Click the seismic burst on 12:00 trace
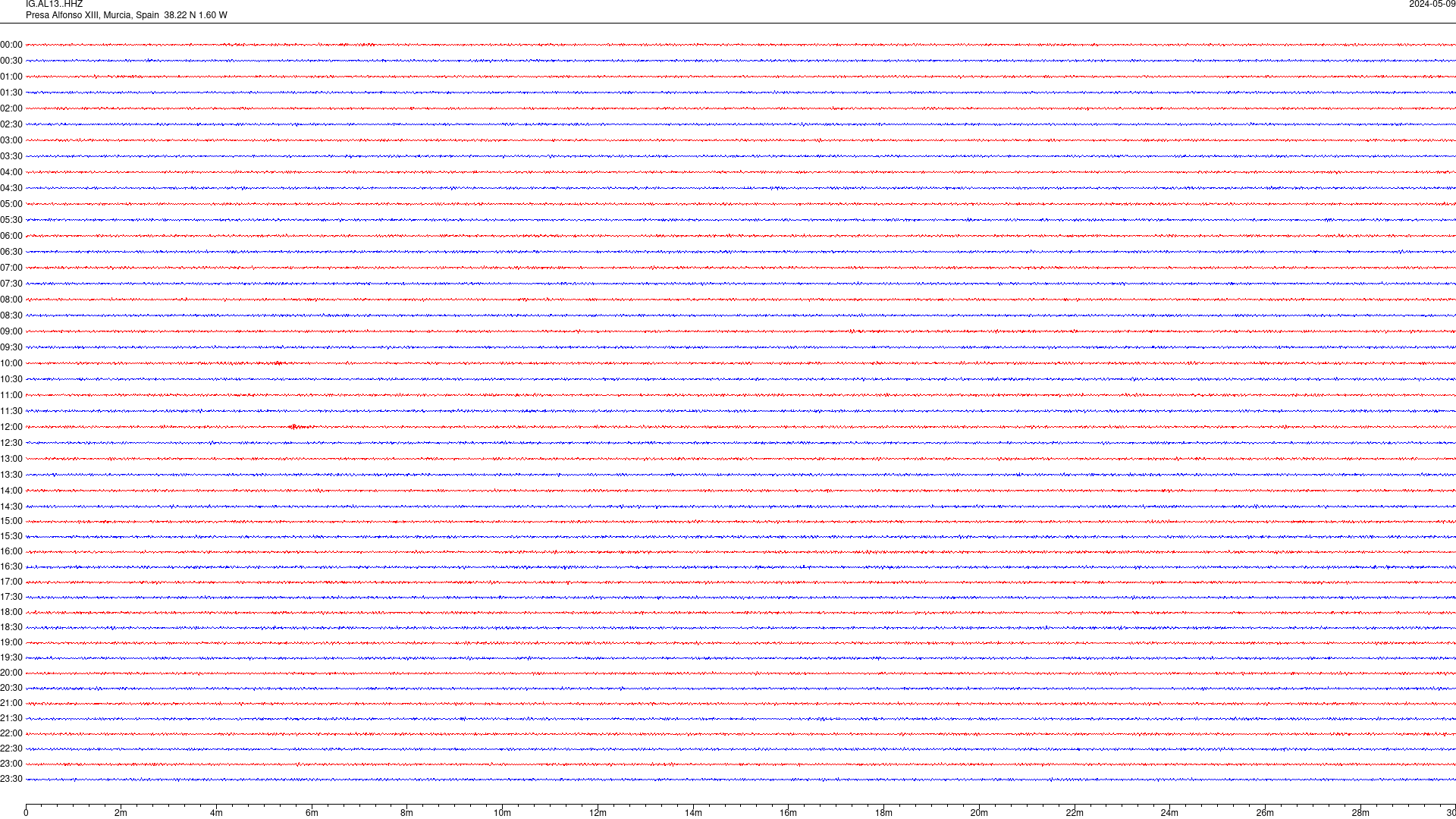The height and width of the screenshot is (819, 1456). tap(298, 427)
